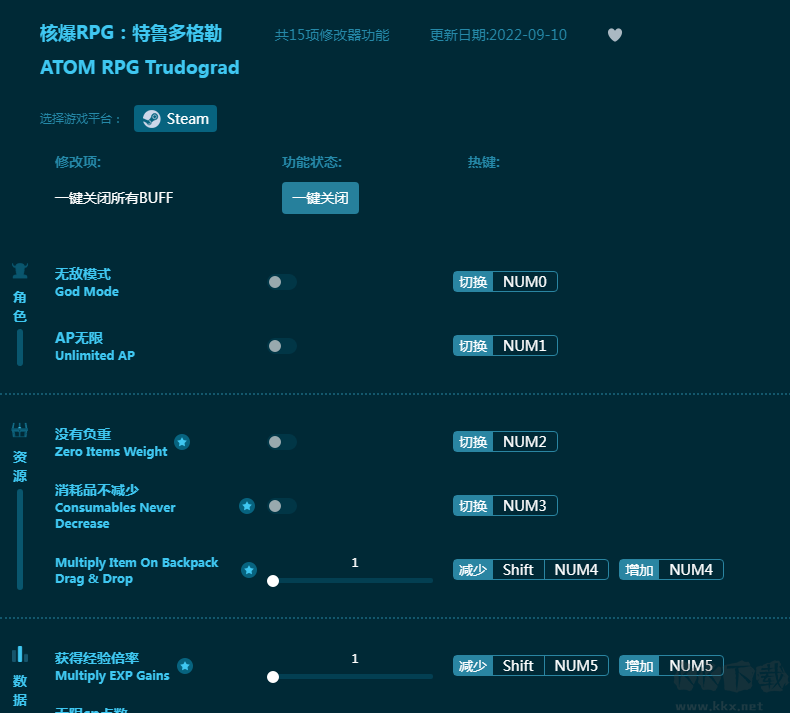The width and height of the screenshot is (790, 713).
Task: Click the 共15项修改器功能 text
Action: [x=332, y=35]
